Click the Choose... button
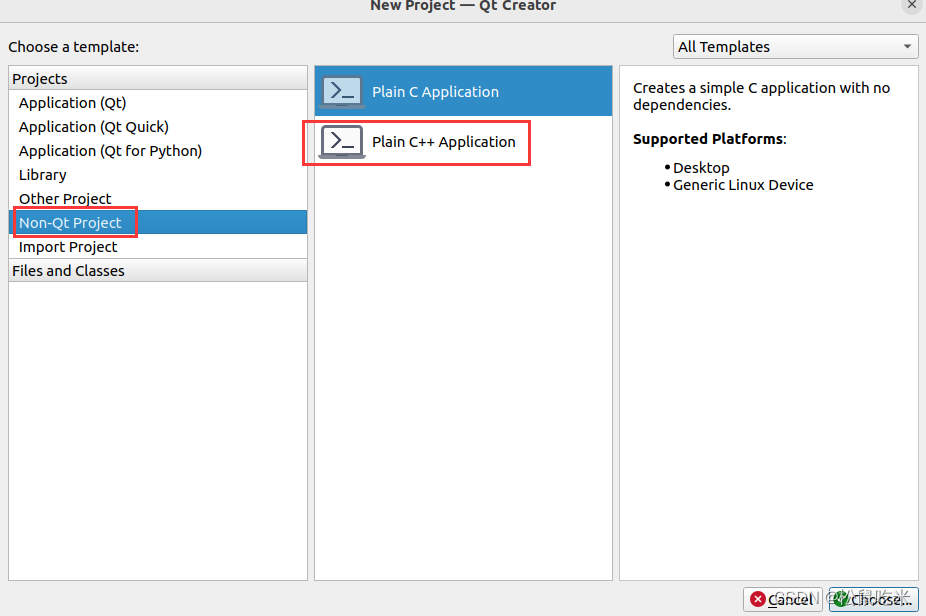The image size is (926, 616). (x=872, y=600)
